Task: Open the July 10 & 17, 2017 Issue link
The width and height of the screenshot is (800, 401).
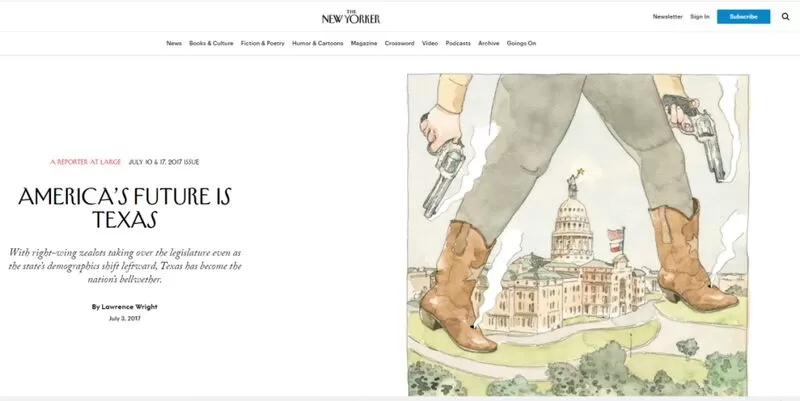Action: tap(164, 162)
